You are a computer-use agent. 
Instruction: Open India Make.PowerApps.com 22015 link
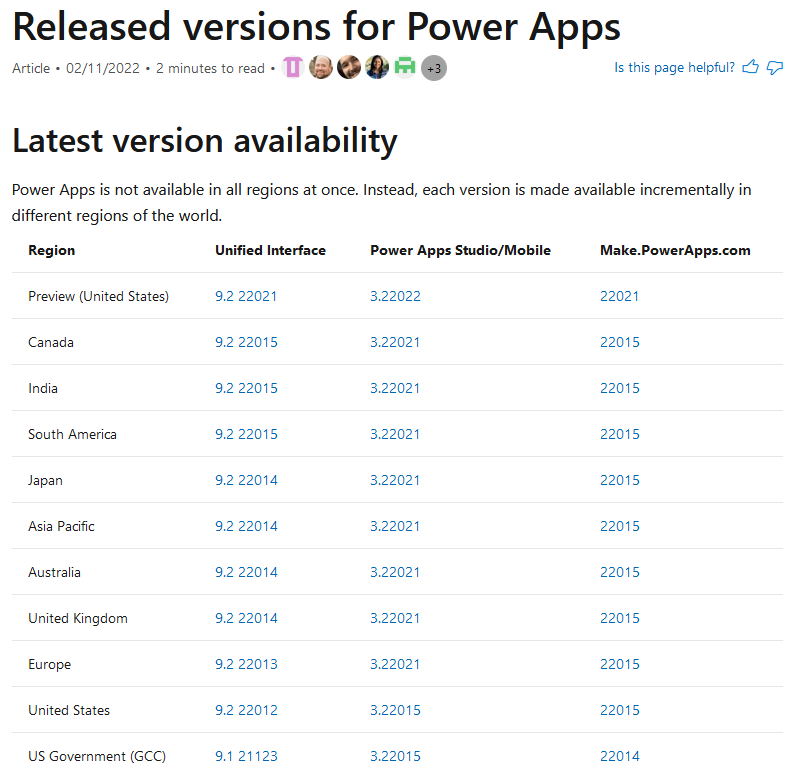tap(620, 388)
